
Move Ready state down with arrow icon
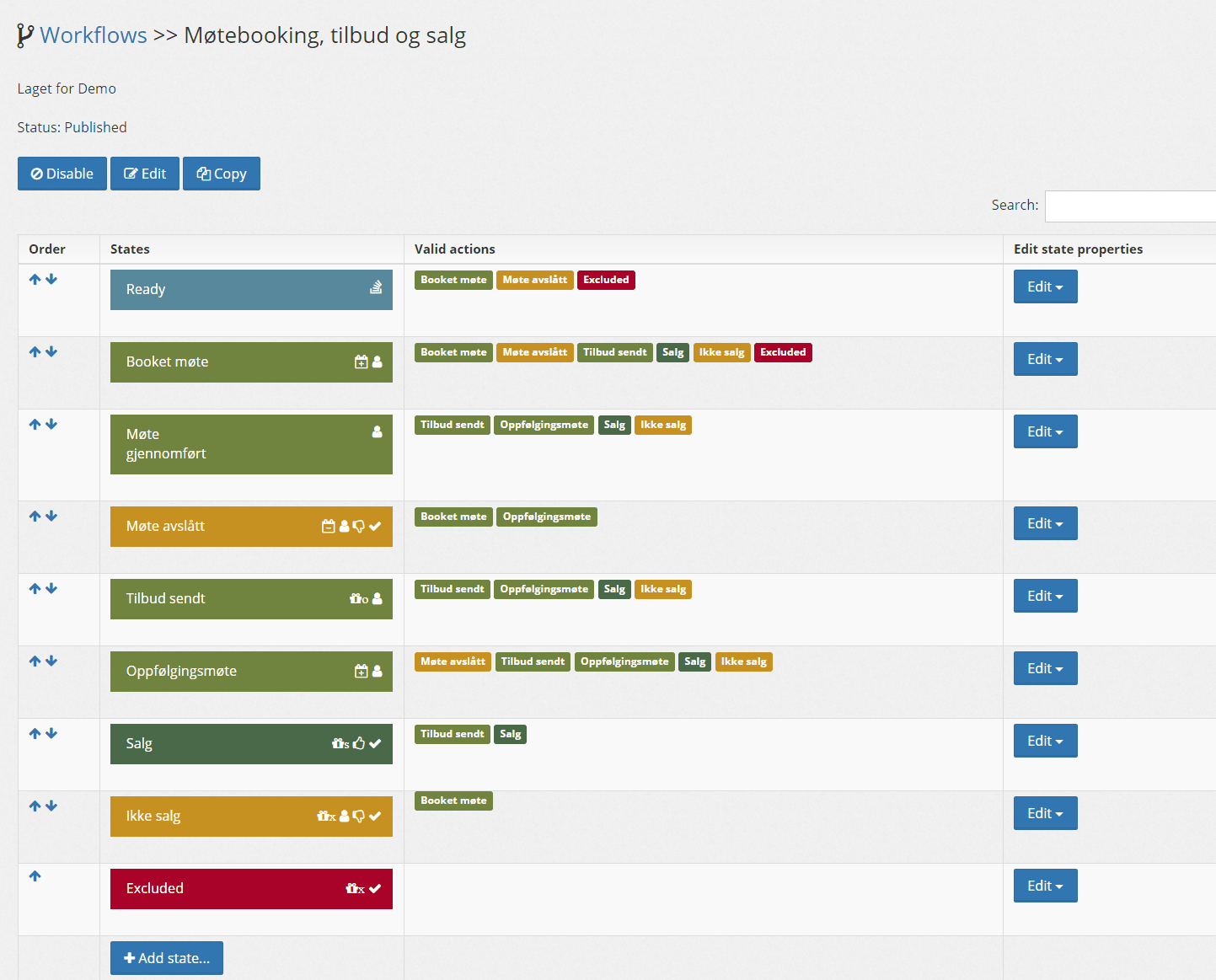point(51,279)
